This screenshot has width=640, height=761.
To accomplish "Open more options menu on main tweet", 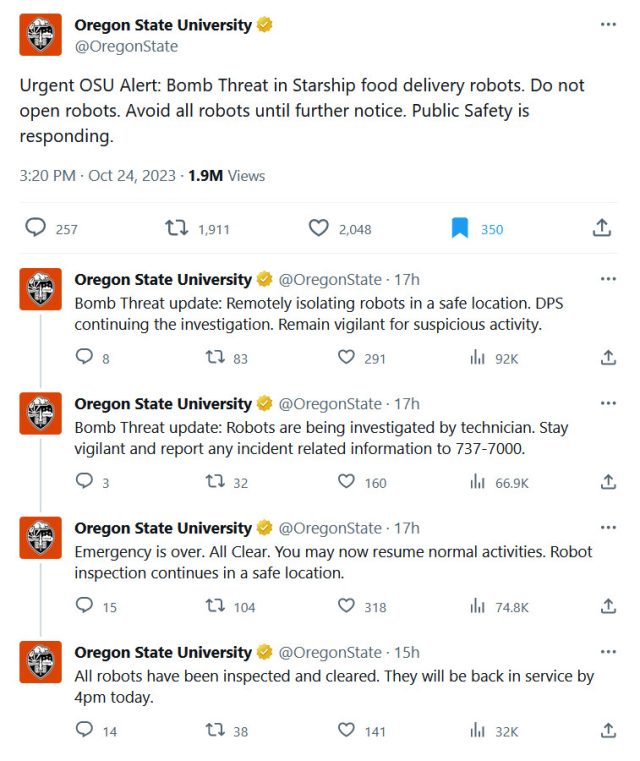I will 608,24.
